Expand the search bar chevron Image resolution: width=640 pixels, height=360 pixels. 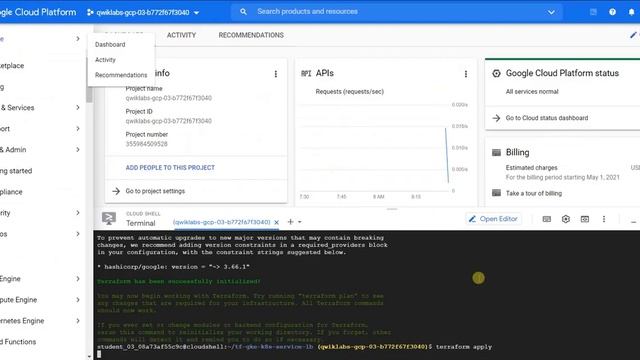click(551, 12)
